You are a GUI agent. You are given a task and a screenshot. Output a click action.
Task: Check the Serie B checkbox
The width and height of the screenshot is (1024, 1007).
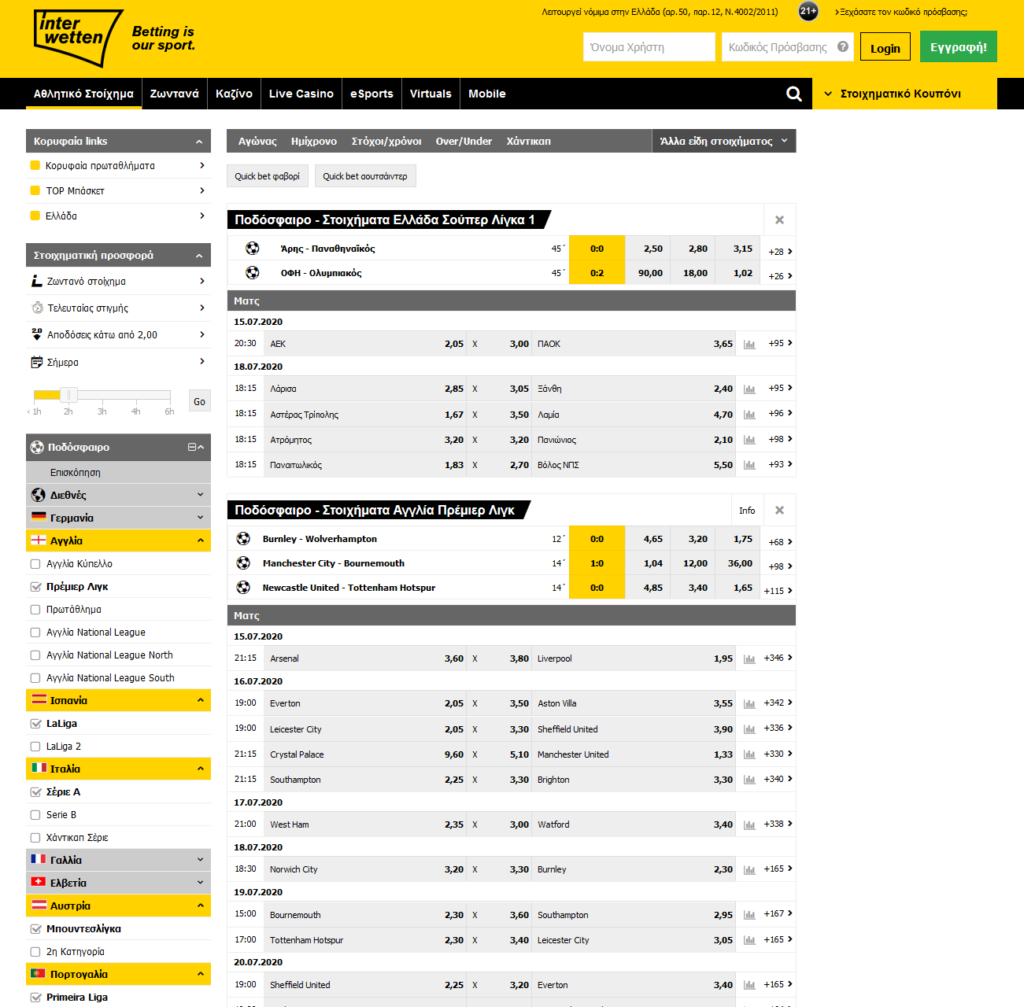35,815
